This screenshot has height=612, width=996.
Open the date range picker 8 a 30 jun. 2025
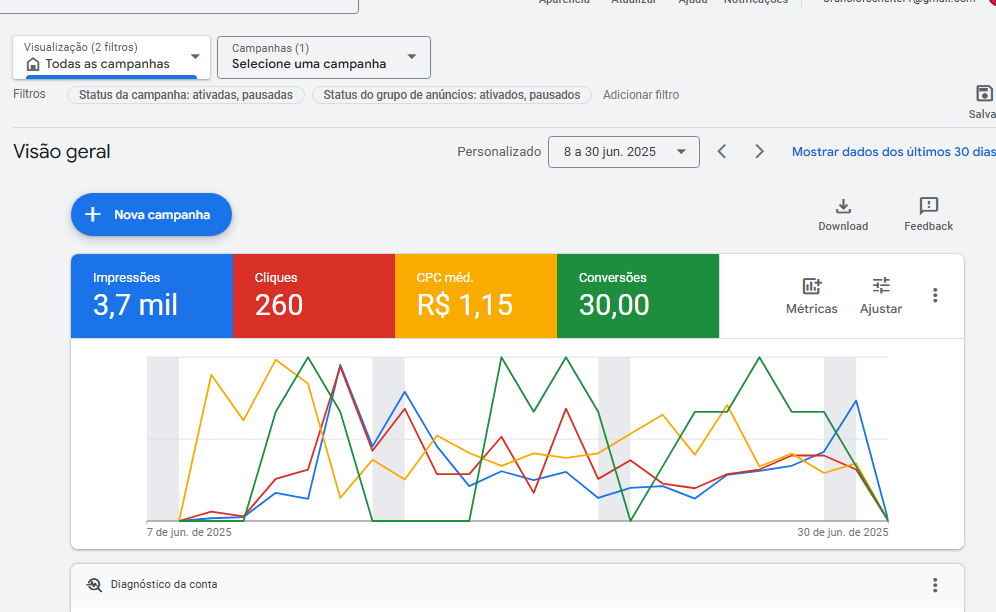(623, 152)
